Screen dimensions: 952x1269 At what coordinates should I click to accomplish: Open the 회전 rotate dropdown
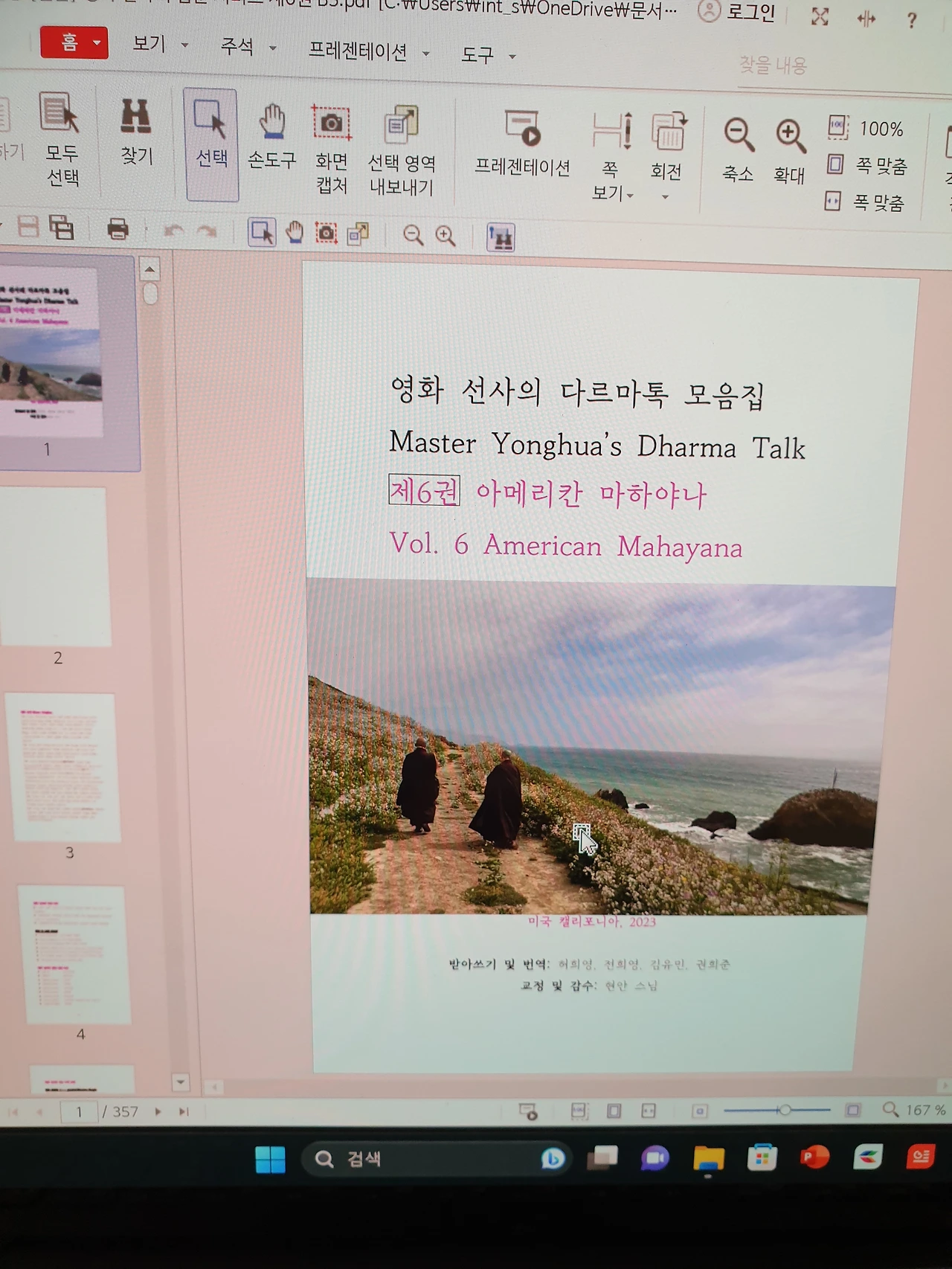(x=667, y=156)
